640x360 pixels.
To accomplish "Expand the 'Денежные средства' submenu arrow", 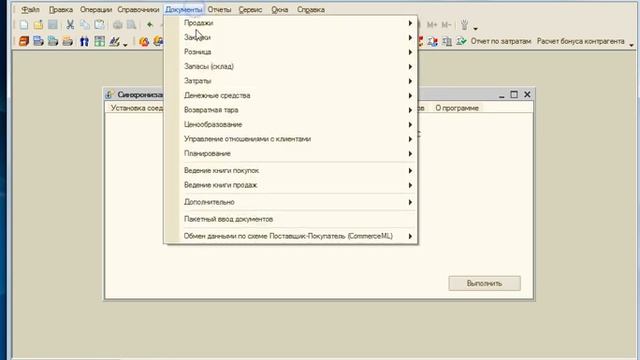I will click(x=410, y=96).
